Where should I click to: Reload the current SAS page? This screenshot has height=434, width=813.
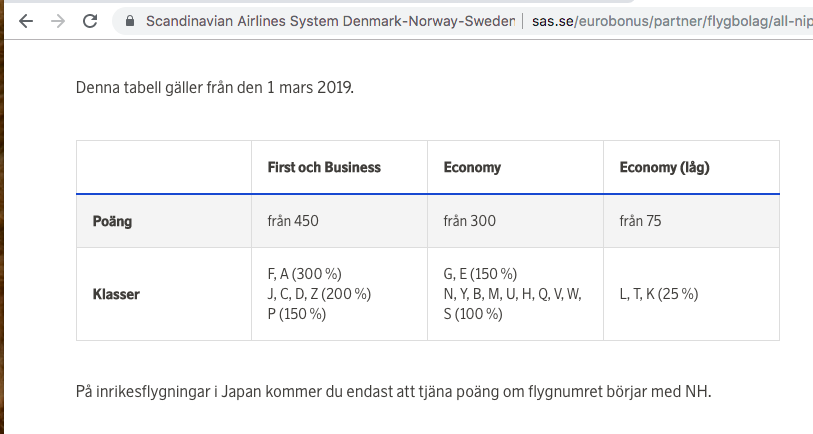click(x=90, y=20)
